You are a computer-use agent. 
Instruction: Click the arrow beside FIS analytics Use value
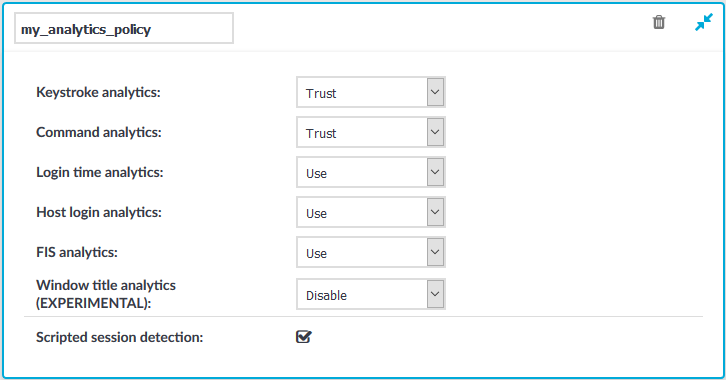coord(435,252)
